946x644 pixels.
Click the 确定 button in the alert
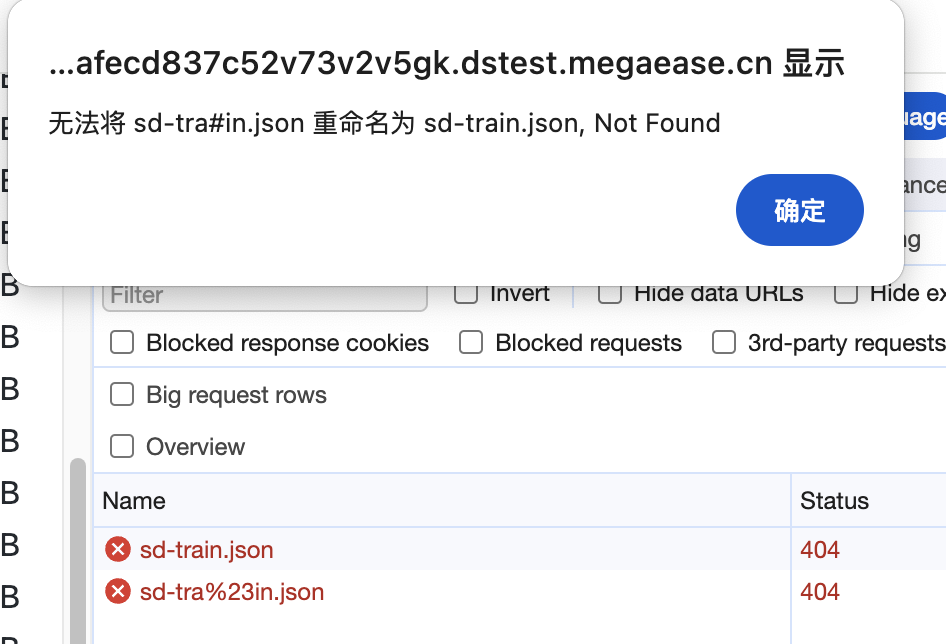point(799,210)
